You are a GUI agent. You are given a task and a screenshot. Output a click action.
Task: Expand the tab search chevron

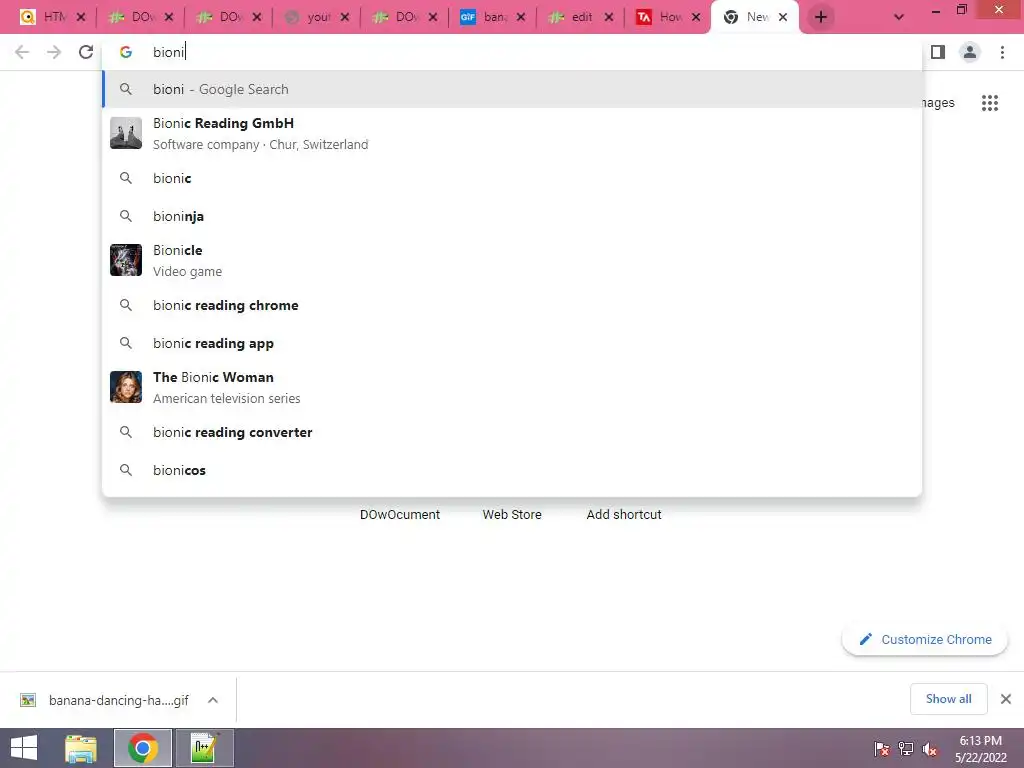pos(899,17)
